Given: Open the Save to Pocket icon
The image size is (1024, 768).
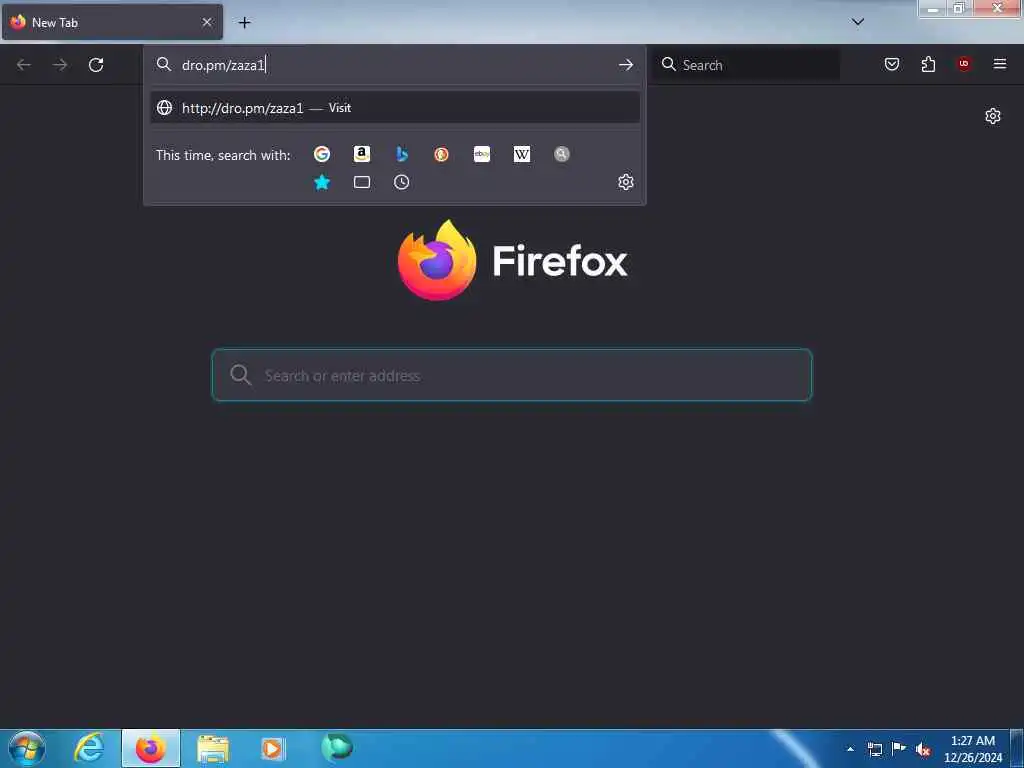Looking at the screenshot, I should coord(892,64).
